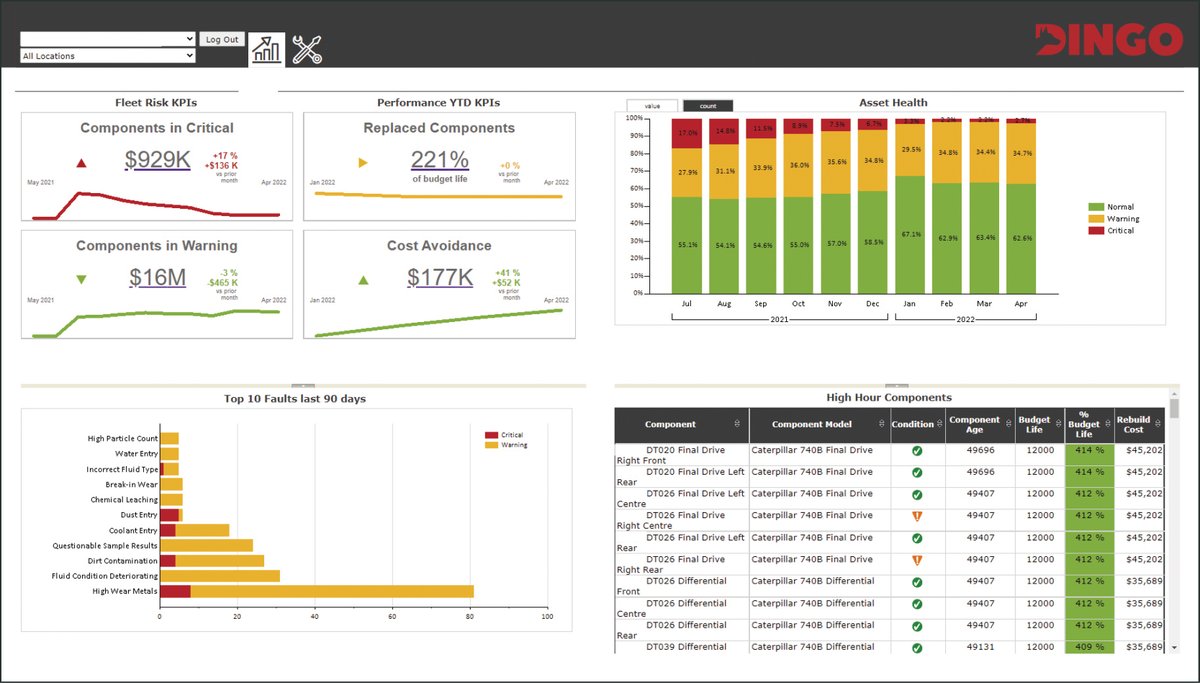Toggle the Critical legend swatch in Asset Health

point(1095,231)
